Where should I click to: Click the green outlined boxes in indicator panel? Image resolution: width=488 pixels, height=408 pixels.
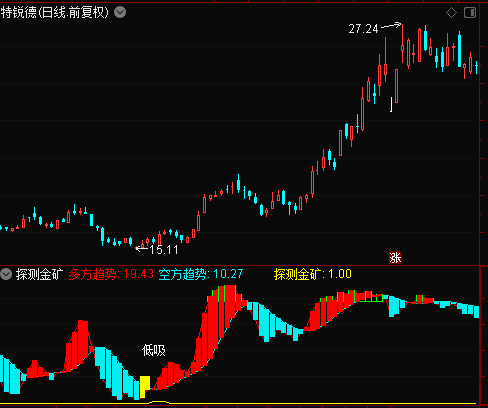tap(371, 297)
